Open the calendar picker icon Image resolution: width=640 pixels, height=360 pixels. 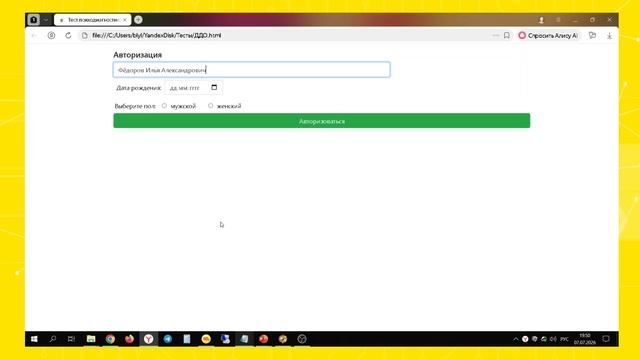coord(214,87)
